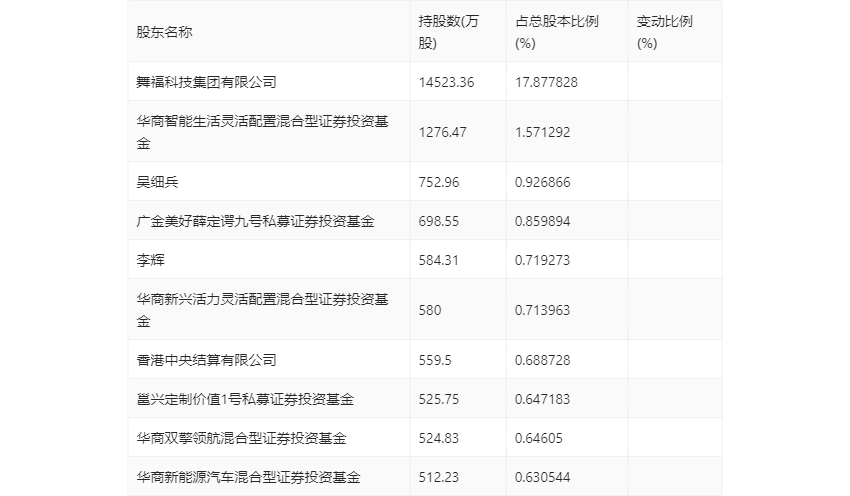The height and width of the screenshot is (496, 850).
Task: Click the value 559.5
Action: tap(435, 359)
